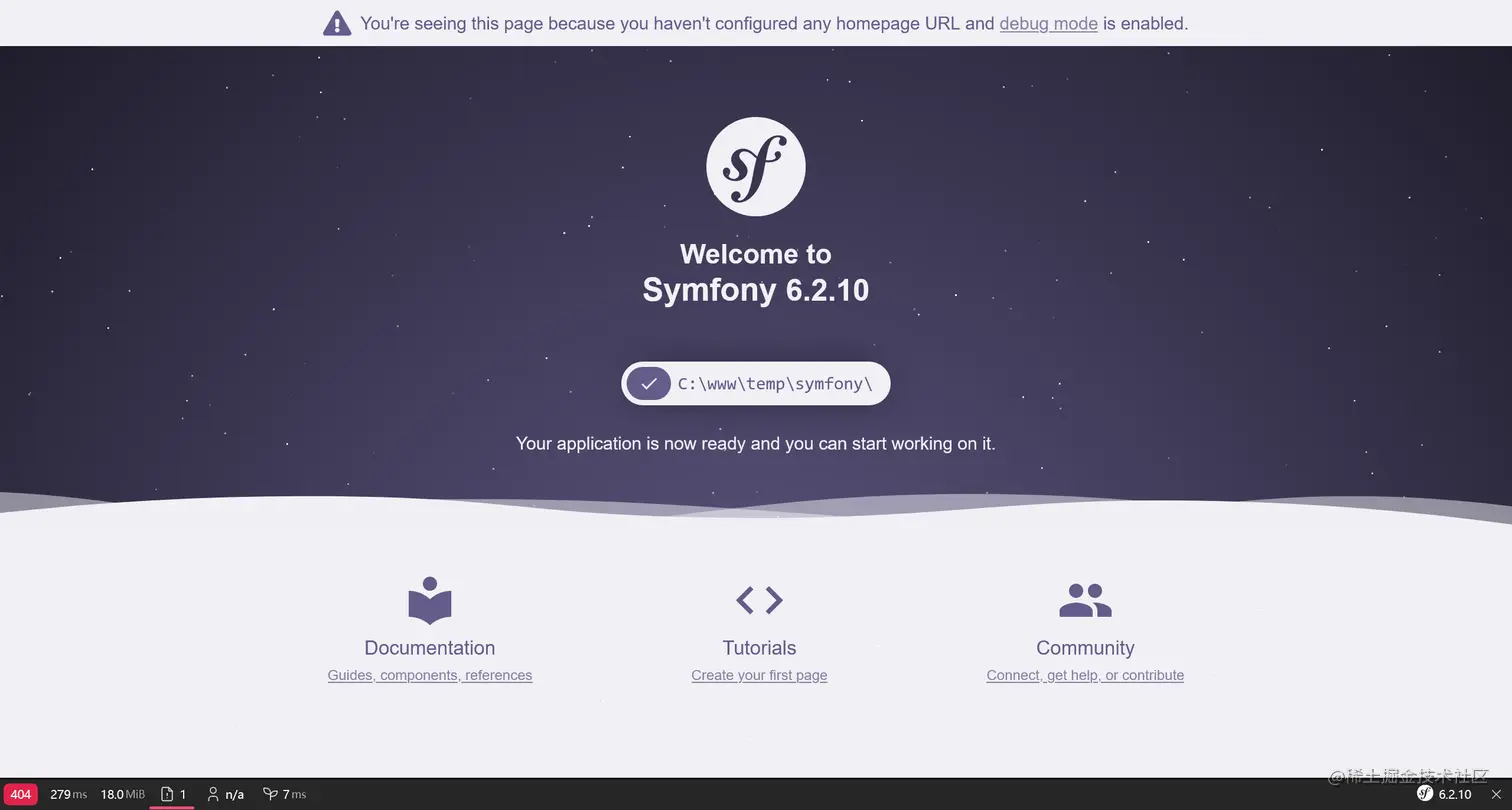Click the Documentation book icon
The height and width of the screenshot is (810, 1512).
[430, 600]
